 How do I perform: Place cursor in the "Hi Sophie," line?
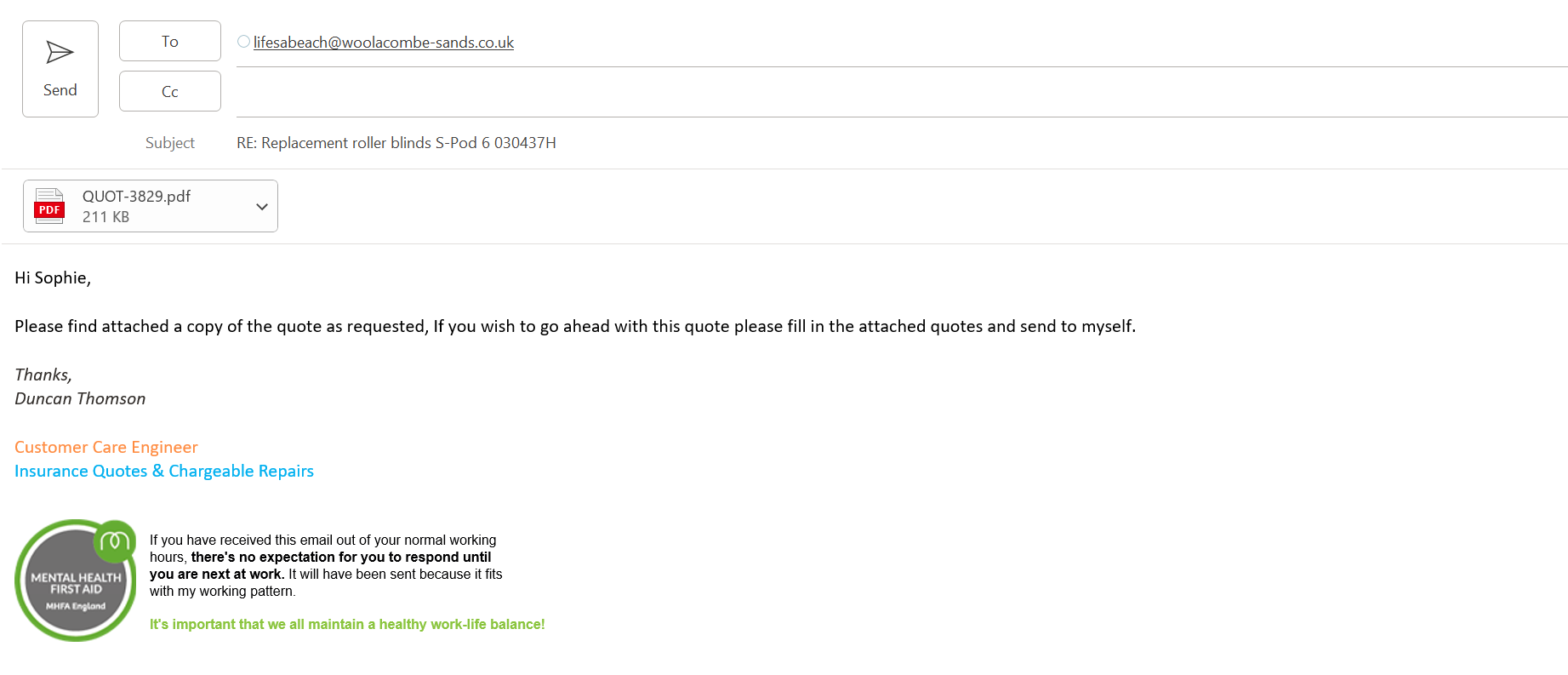pos(53,278)
